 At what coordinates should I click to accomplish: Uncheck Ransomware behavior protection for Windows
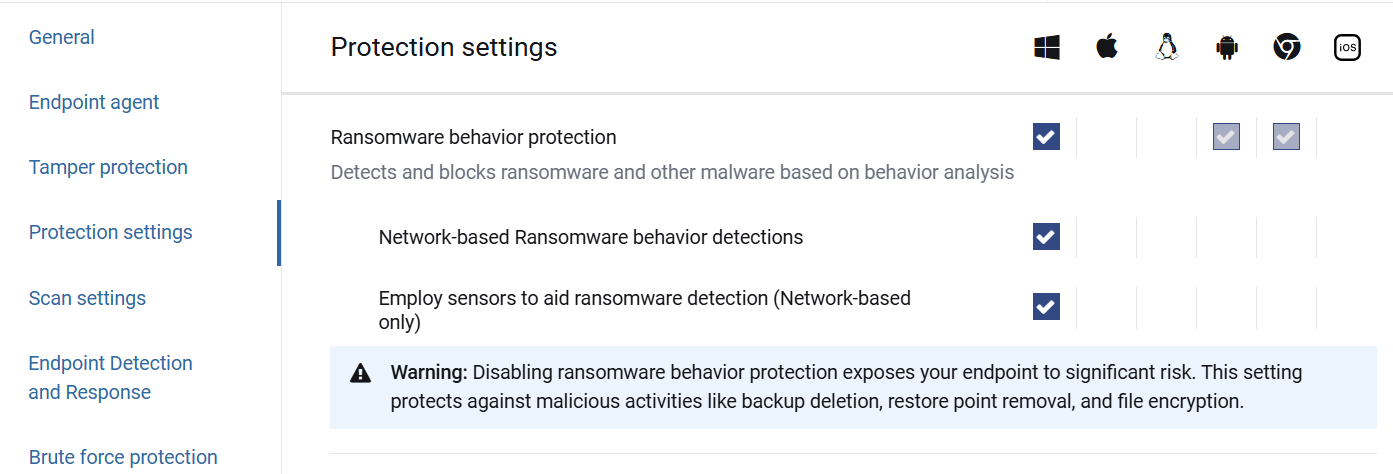(1046, 137)
